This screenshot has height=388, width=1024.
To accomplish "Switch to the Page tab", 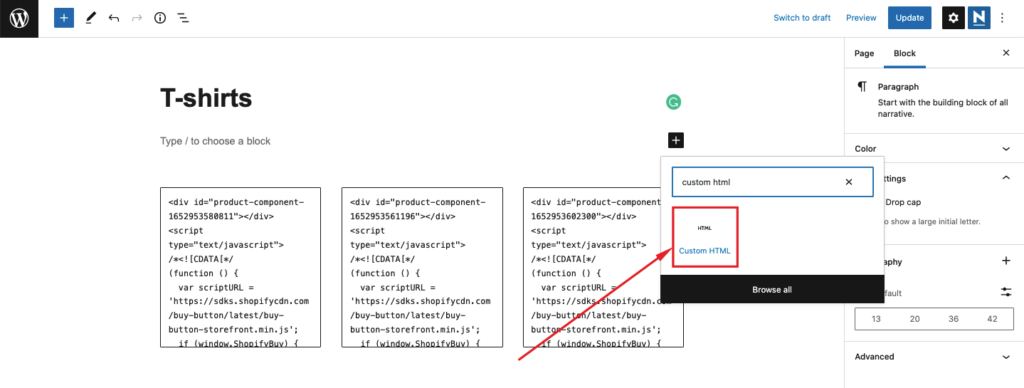I will tap(864, 54).
